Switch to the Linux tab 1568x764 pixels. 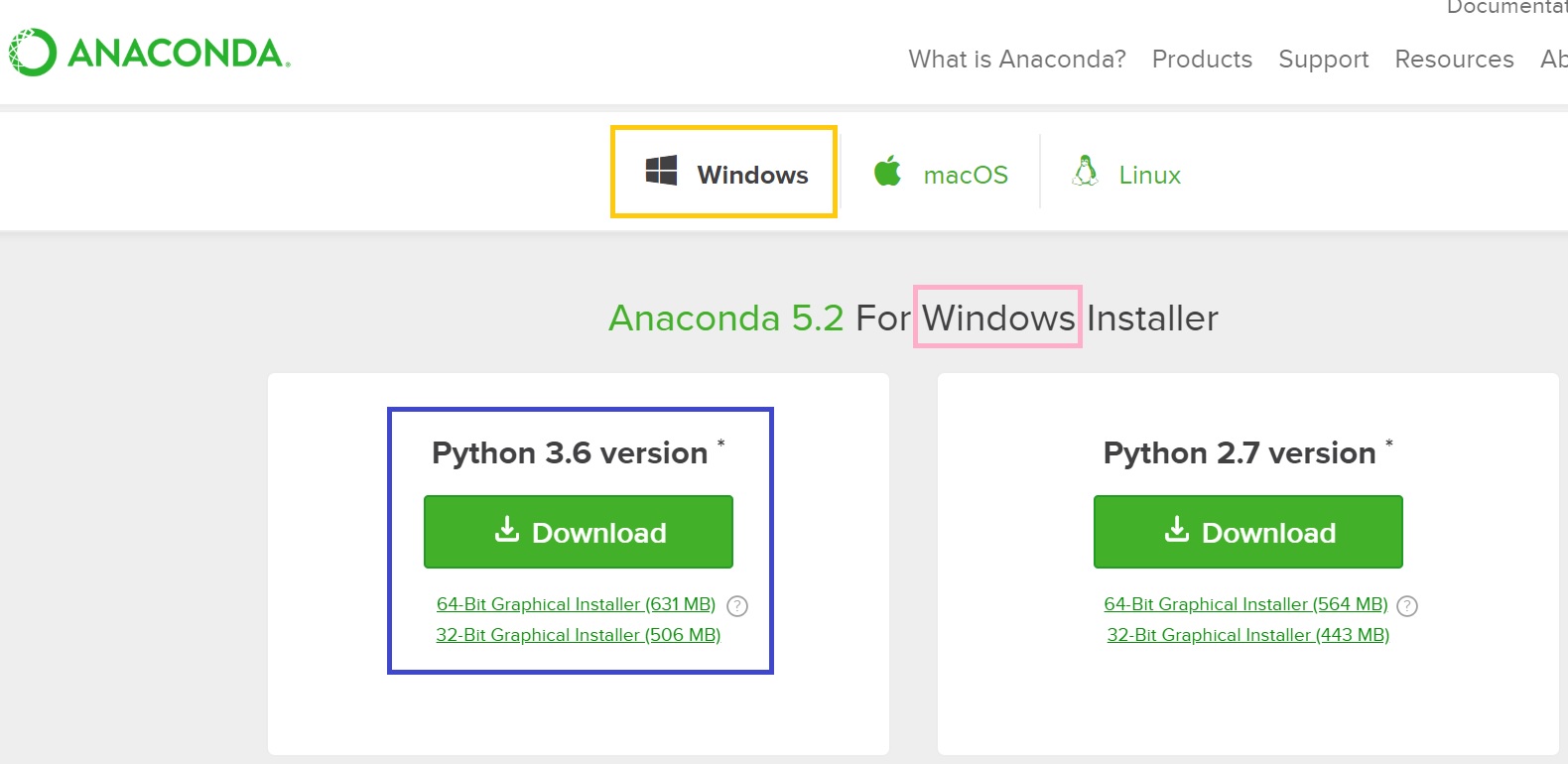coord(1127,173)
